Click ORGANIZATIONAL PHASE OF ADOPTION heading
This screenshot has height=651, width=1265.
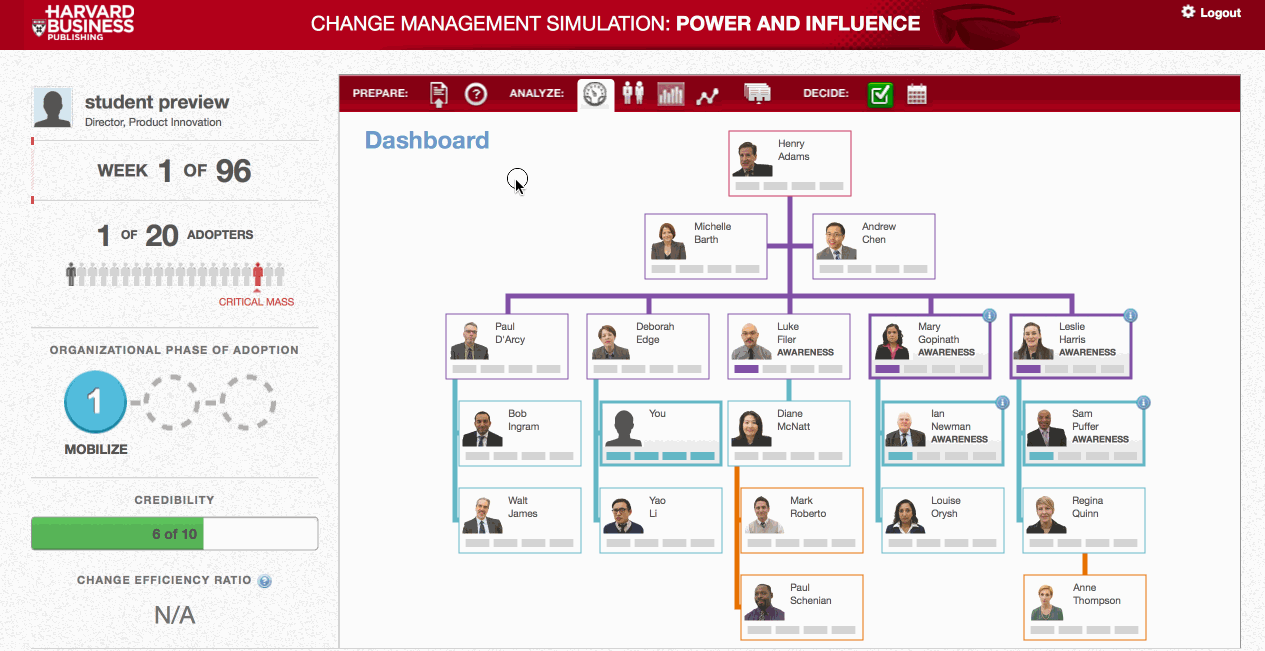pyautogui.click(x=174, y=350)
